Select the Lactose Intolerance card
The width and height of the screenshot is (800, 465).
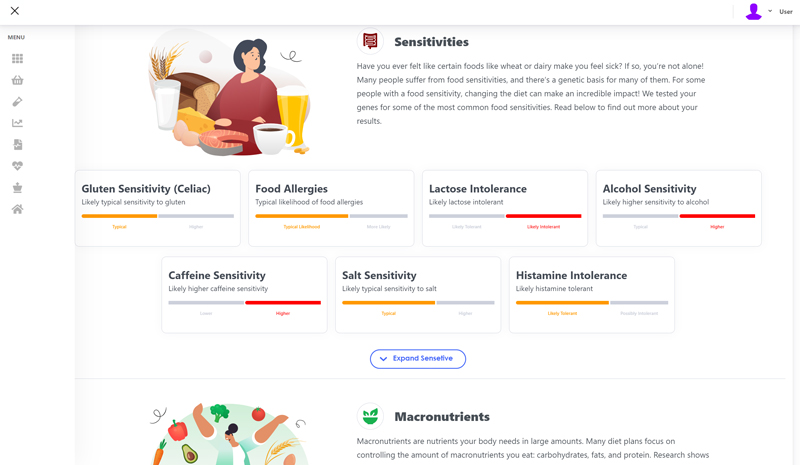[505, 208]
